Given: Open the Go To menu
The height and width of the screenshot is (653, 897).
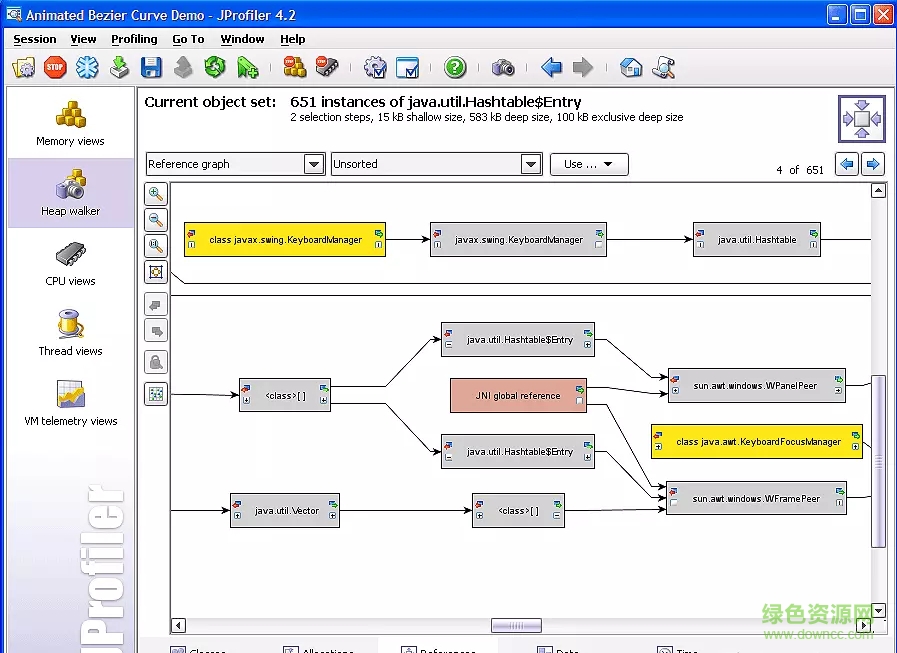Looking at the screenshot, I should point(188,39).
